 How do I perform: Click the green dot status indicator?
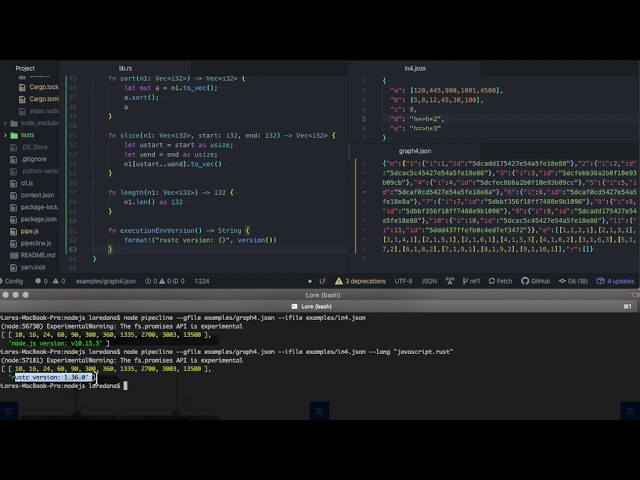(310, 281)
